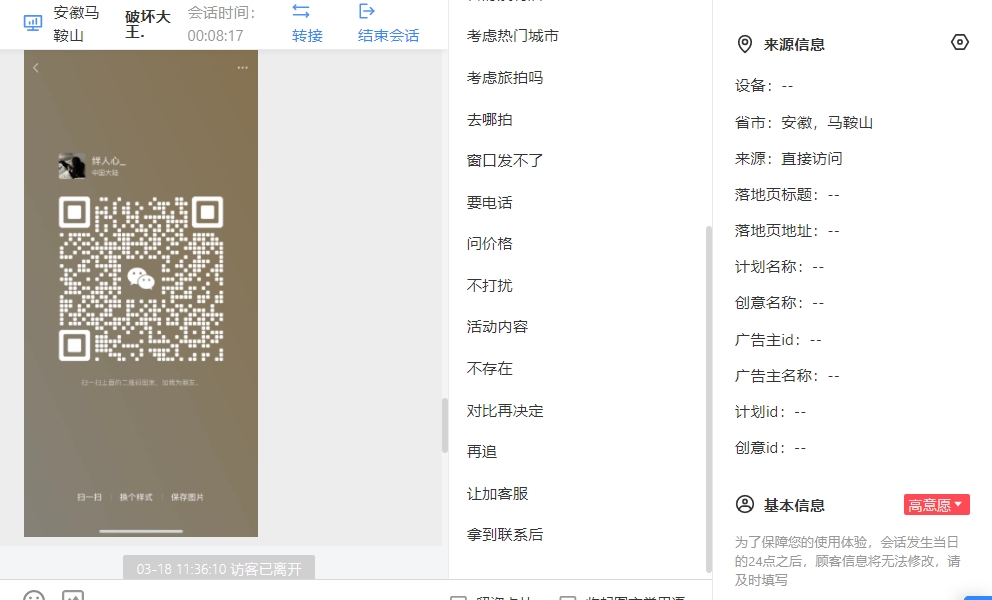Select quick reply 不打扰
The height and width of the screenshot is (600, 992).
pyautogui.click(x=489, y=285)
